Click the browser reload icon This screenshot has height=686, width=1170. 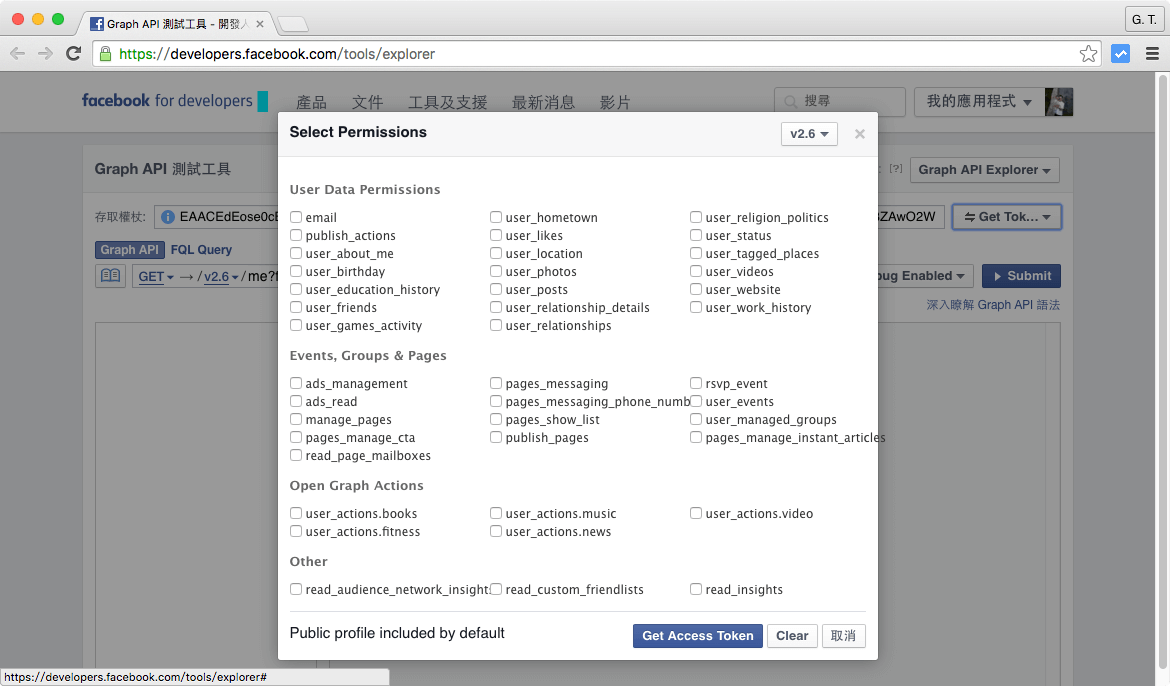coord(73,54)
